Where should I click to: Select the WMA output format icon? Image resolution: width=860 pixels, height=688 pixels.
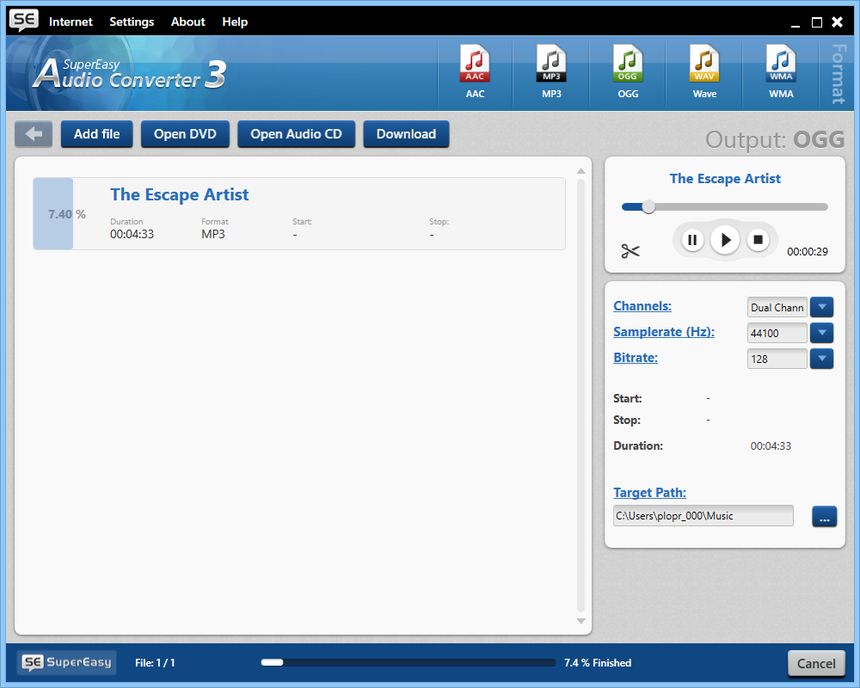pyautogui.click(x=780, y=71)
